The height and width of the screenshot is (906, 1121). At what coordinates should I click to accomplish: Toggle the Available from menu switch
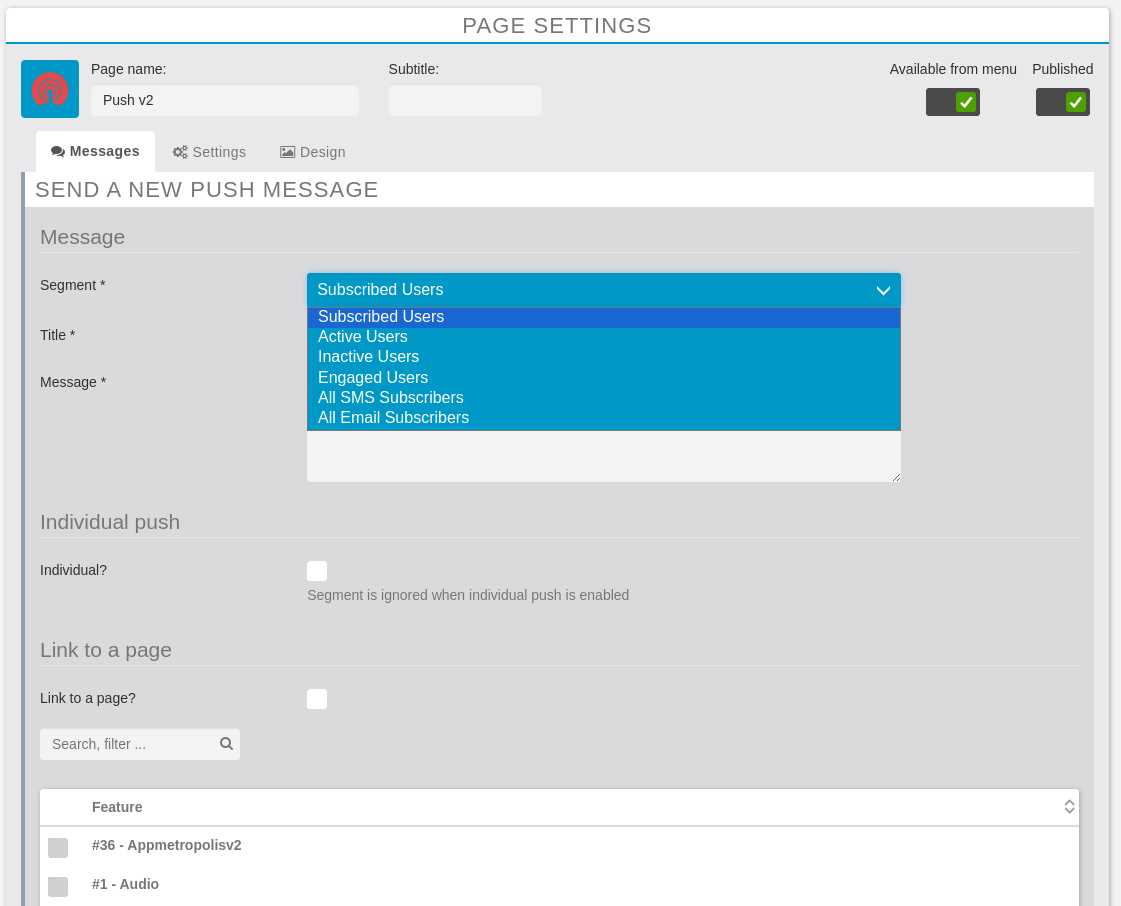point(952,102)
